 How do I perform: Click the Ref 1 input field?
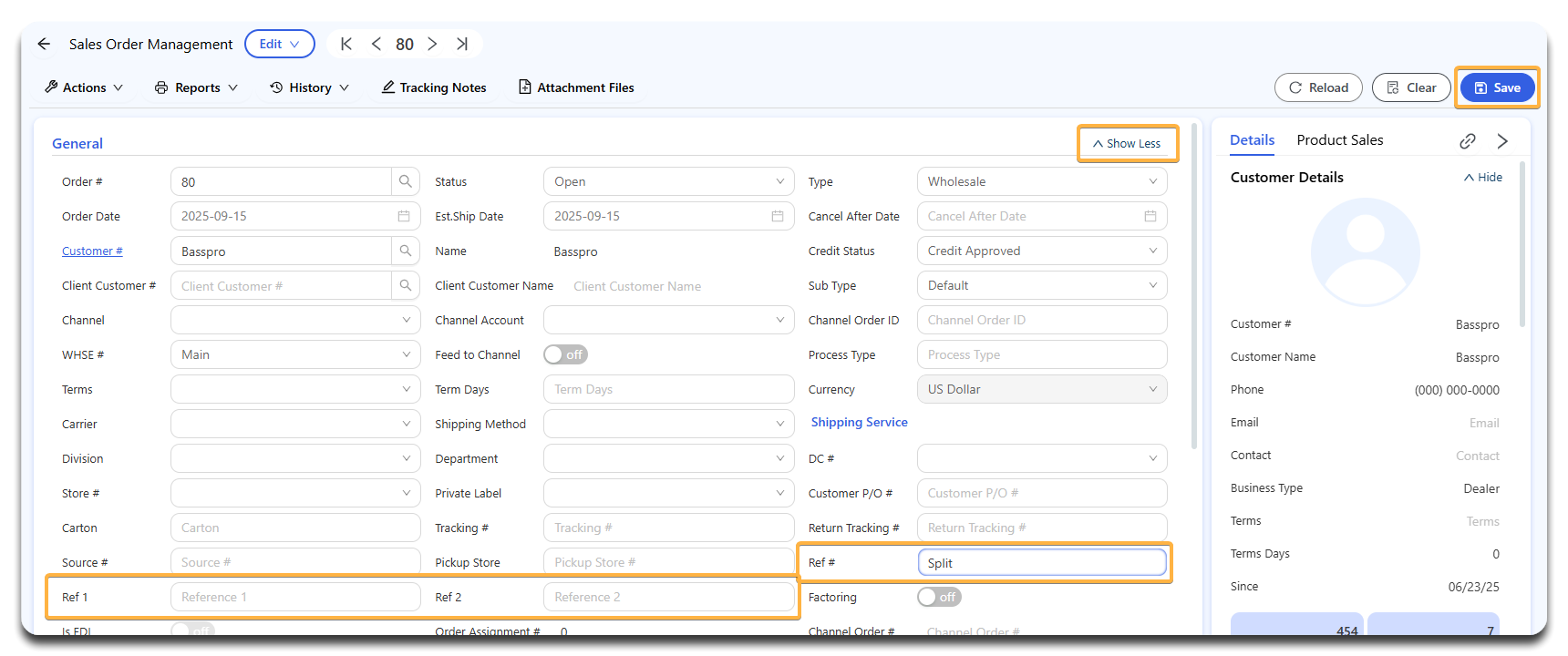coord(294,597)
